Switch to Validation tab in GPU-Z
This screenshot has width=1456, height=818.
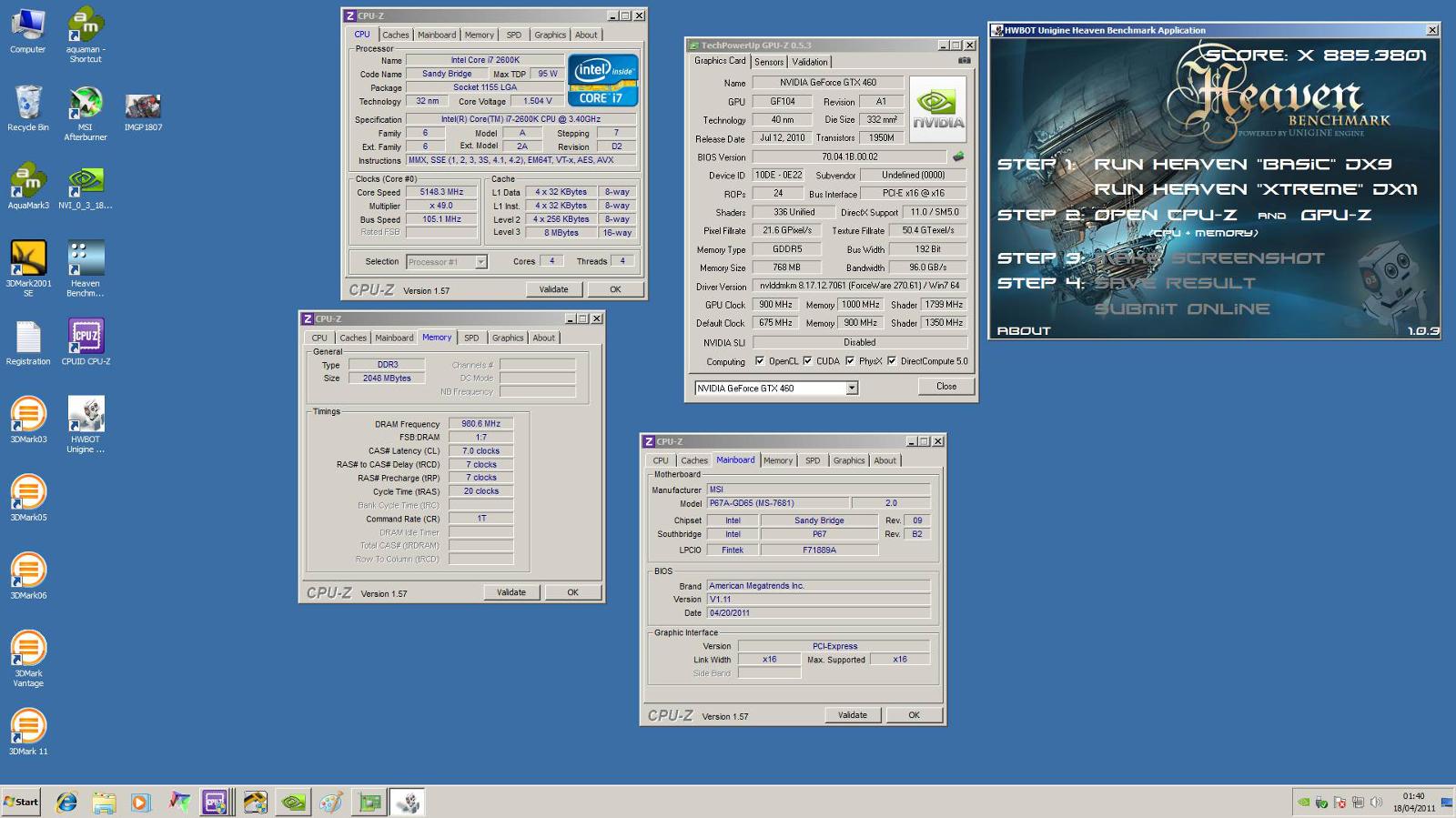click(x=810, y=62)
